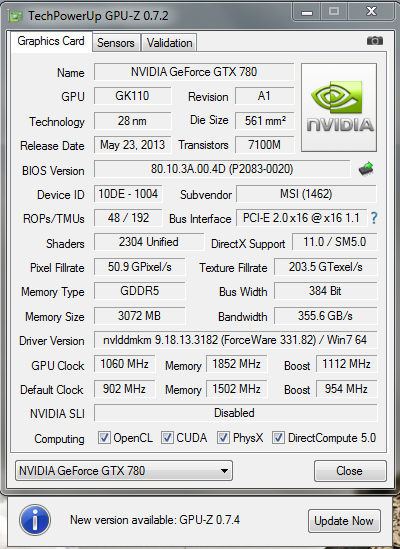Click the Boost clock field 1112 MHz

coord(346,364)
